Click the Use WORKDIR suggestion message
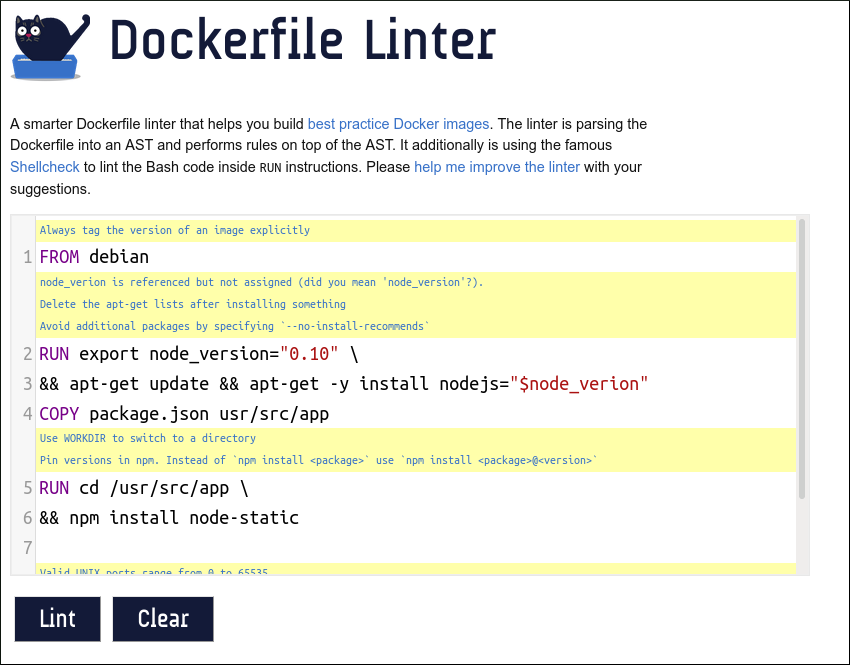This screenshot has width=850, height=665. point(145,438)
